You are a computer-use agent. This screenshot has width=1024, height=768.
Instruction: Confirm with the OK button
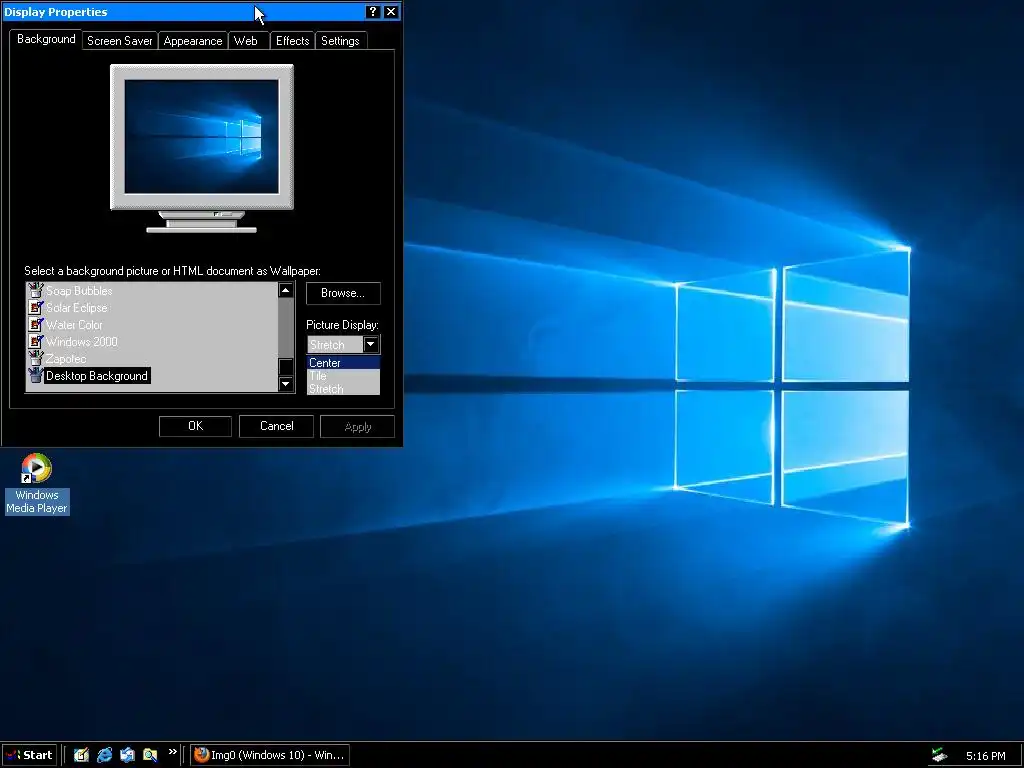click(195, 426)
